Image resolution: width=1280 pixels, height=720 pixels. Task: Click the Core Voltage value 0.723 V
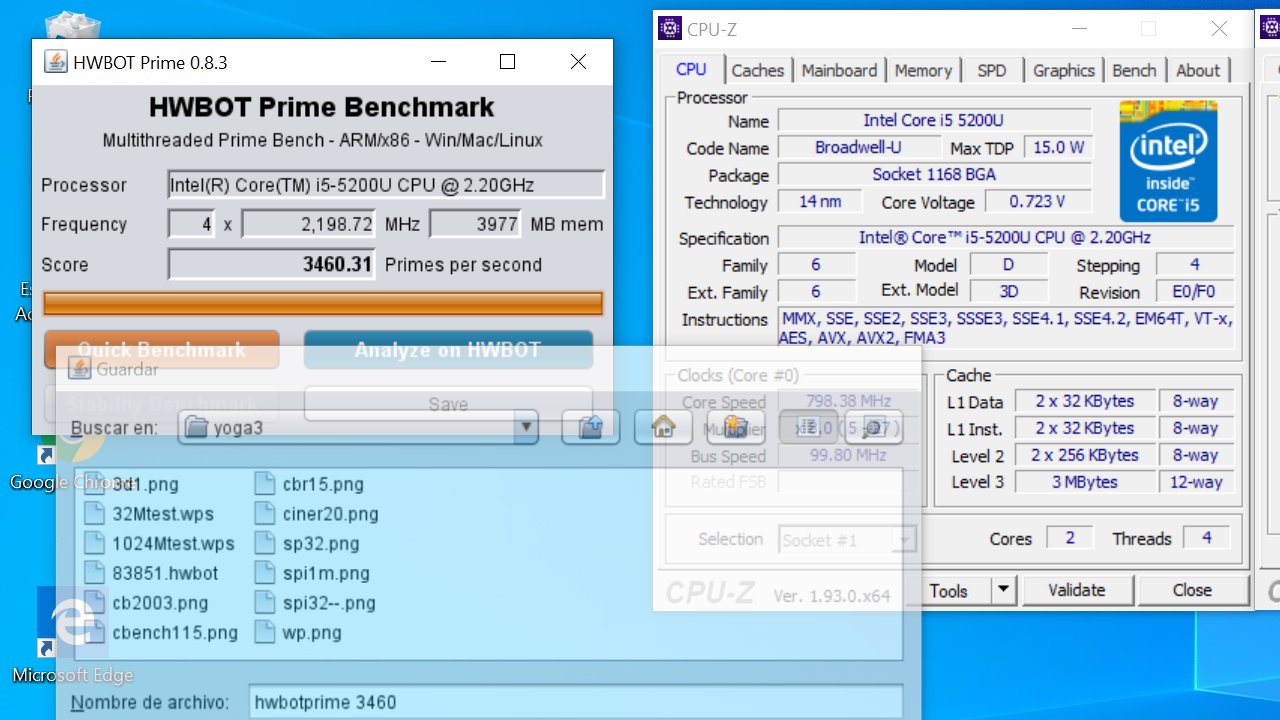point(1038,201)
